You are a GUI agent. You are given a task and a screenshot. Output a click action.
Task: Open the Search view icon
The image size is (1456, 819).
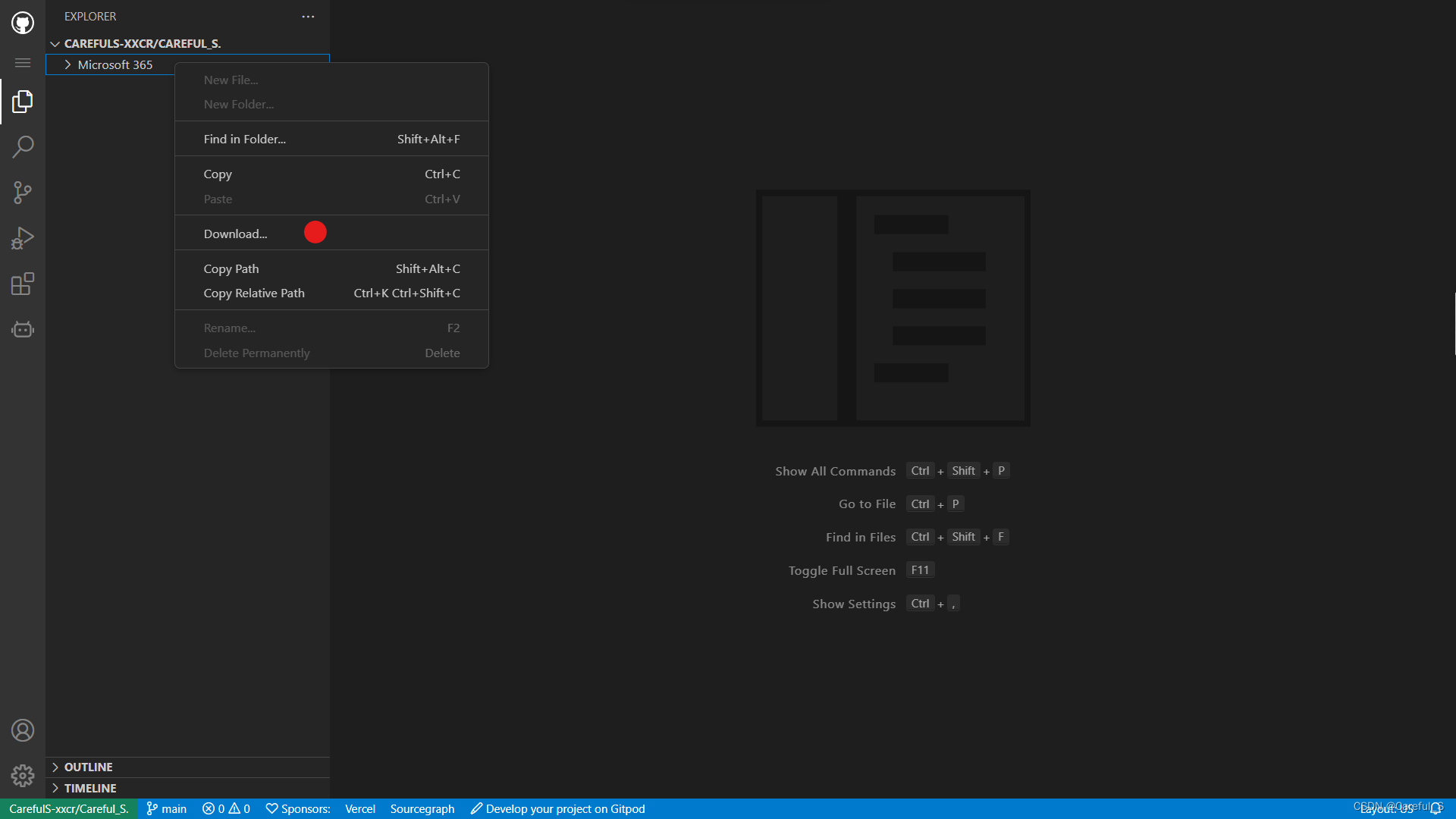[23, 146]
